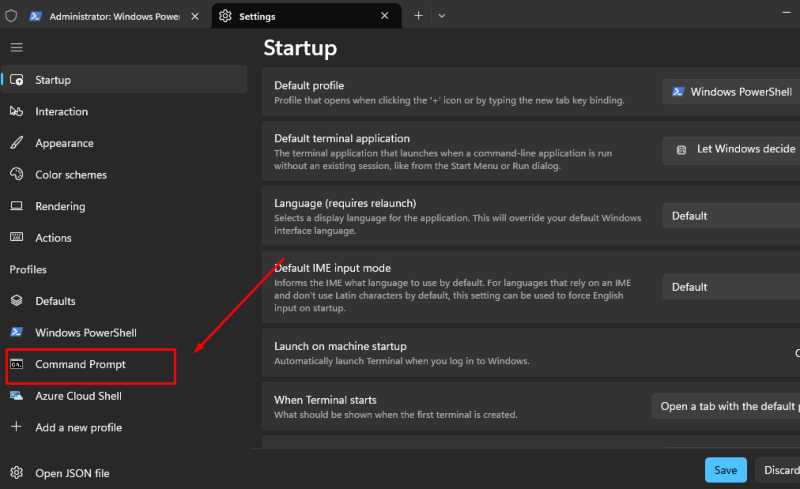Click the plus icon beside Add a new profile
800x489 pixels.
coord(16,427)
